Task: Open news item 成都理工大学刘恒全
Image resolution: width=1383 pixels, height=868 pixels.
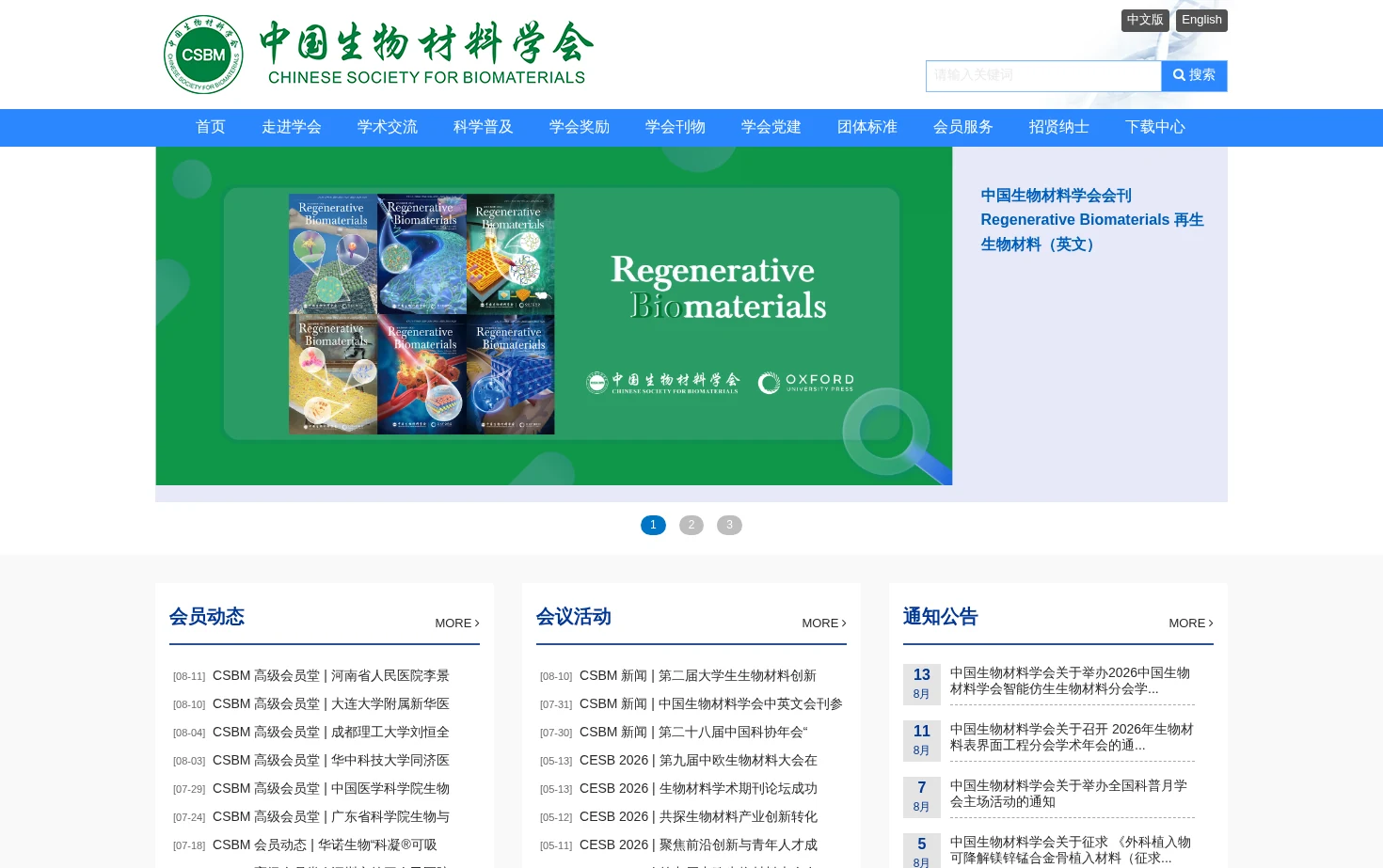Action: [331, 732]
